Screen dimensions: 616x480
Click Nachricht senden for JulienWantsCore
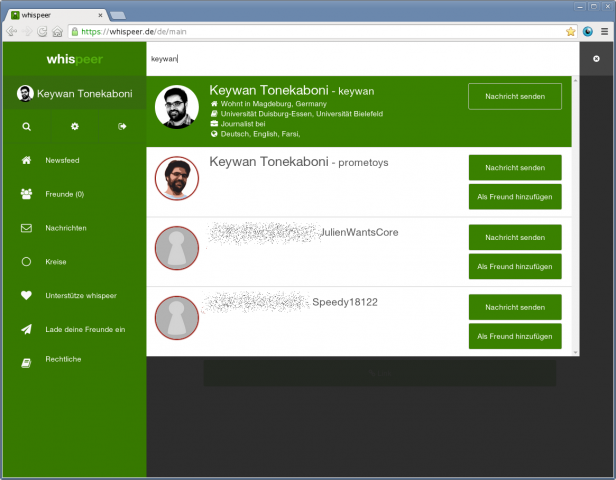coord(514,237)
